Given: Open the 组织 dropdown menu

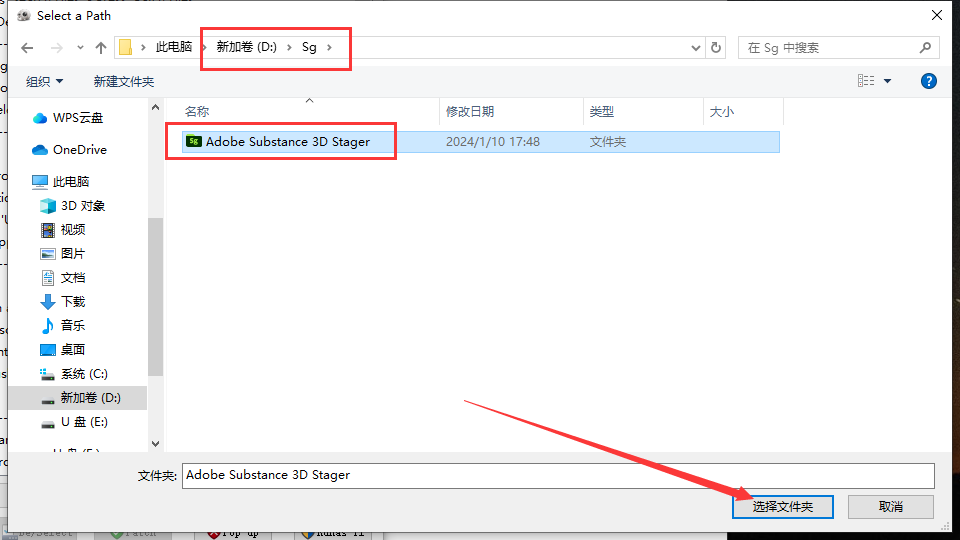Looking at the screenshot, I should pyautogui.click(x=44, y=81).
